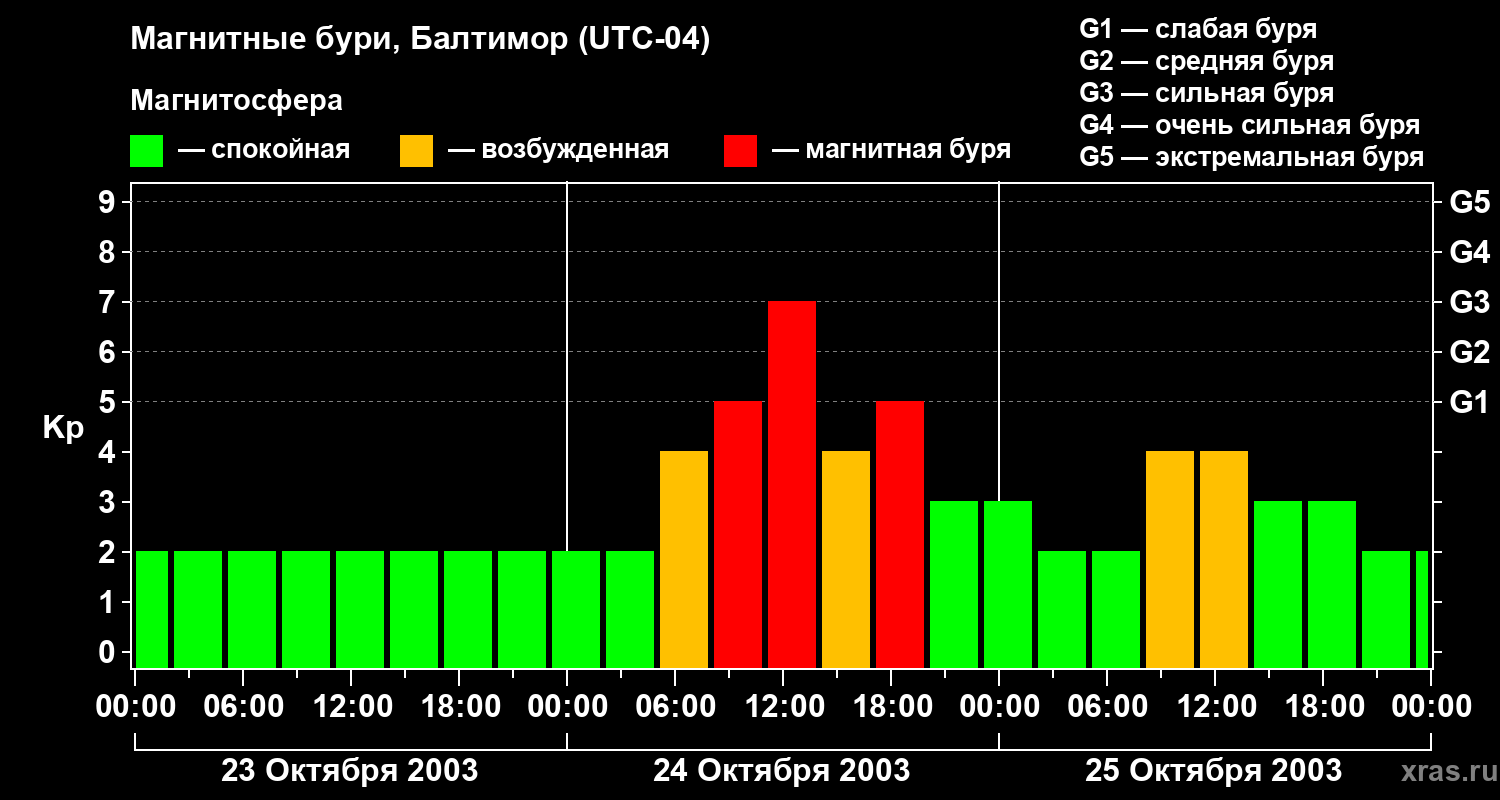1500x800 pixels.
Task: Click '00:00' label at the 24/25 October boundary
Action: pyautogui.click(x=1000, y=707)
